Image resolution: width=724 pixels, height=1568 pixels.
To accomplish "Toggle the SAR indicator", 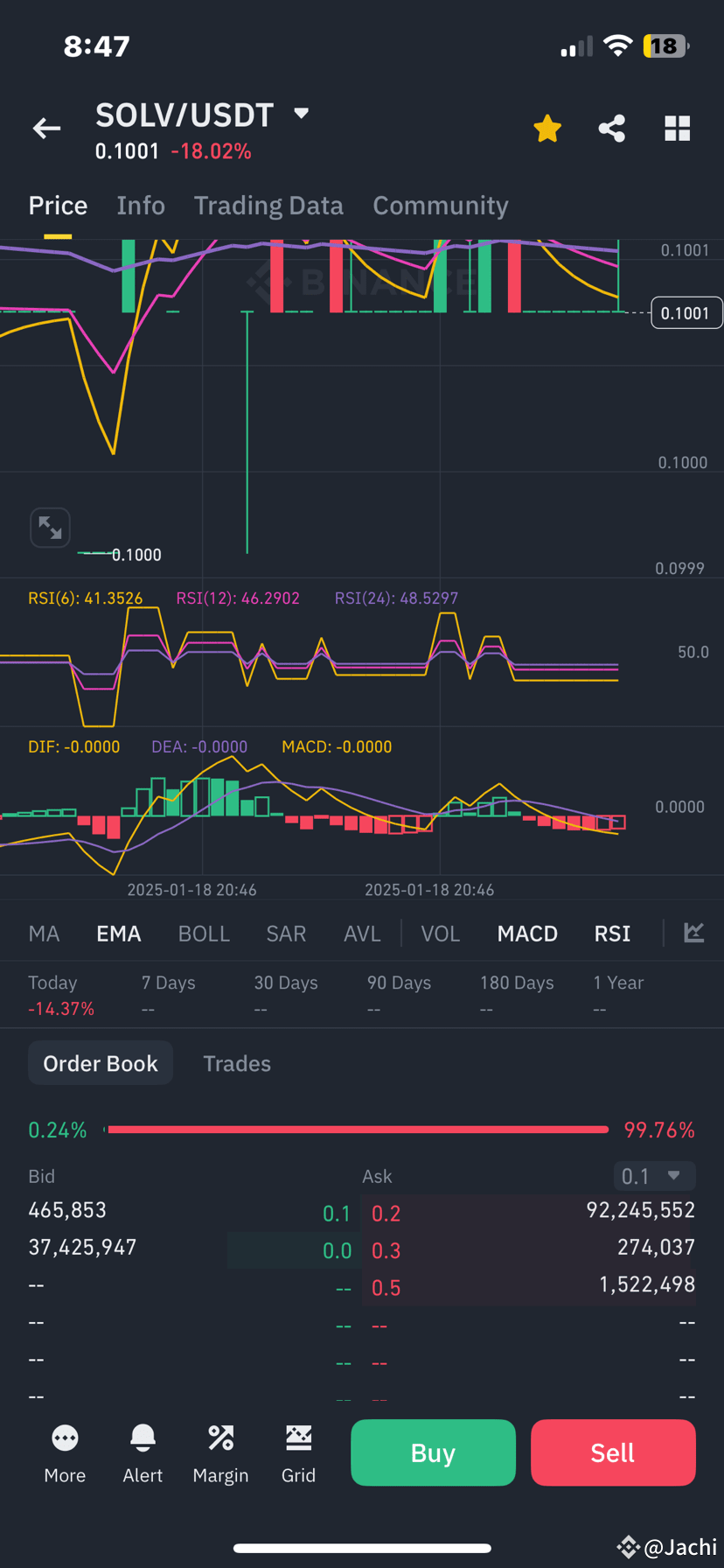I will coord(286,934).
